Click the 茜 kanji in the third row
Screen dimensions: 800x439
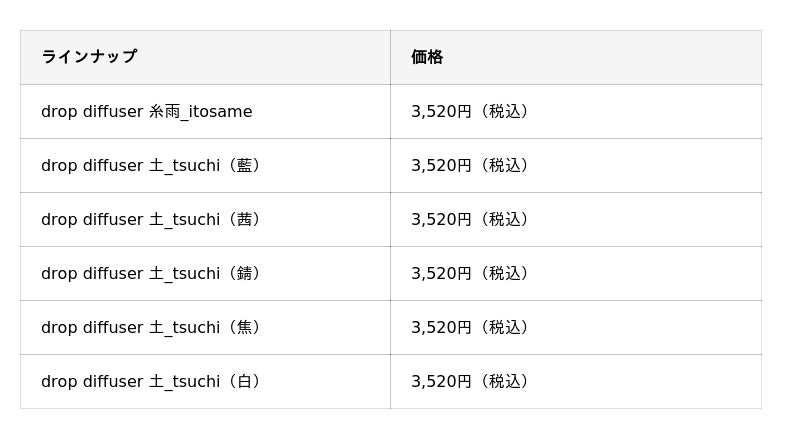(244, 220)
